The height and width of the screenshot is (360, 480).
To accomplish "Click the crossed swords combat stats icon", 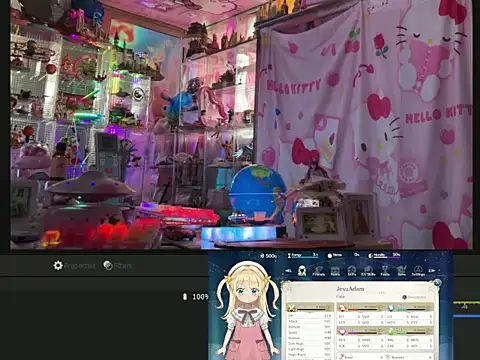I will pyautogui.click(x=292, y=307).
